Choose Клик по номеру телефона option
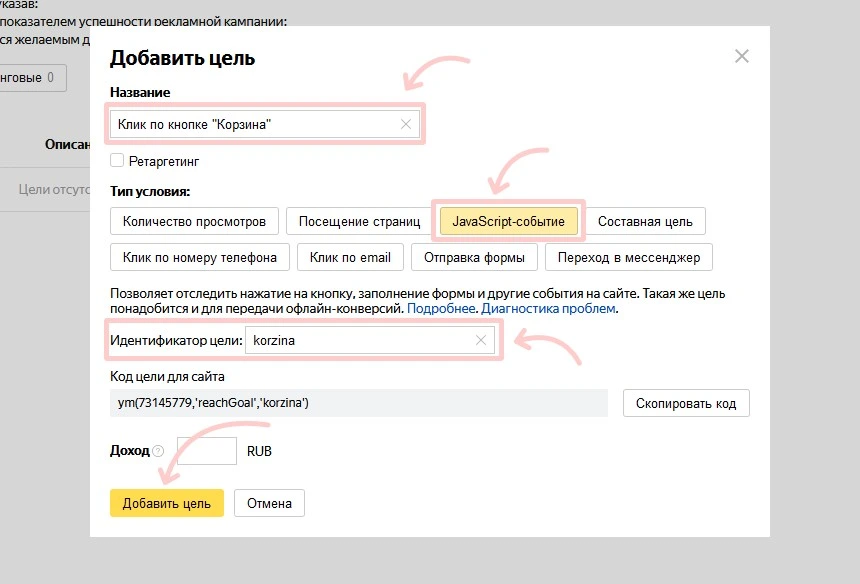The height and width of the screenshot is (584, 860). tap(200, 257)
